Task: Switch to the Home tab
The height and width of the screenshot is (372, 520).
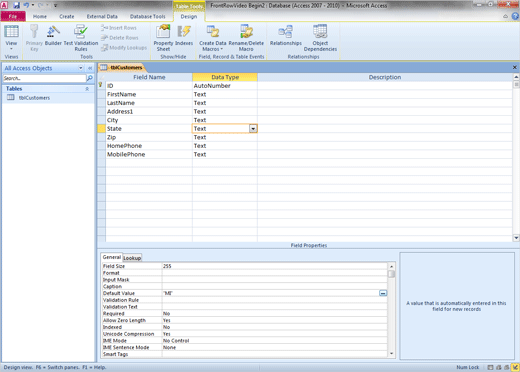Action: tap(40, 16)
